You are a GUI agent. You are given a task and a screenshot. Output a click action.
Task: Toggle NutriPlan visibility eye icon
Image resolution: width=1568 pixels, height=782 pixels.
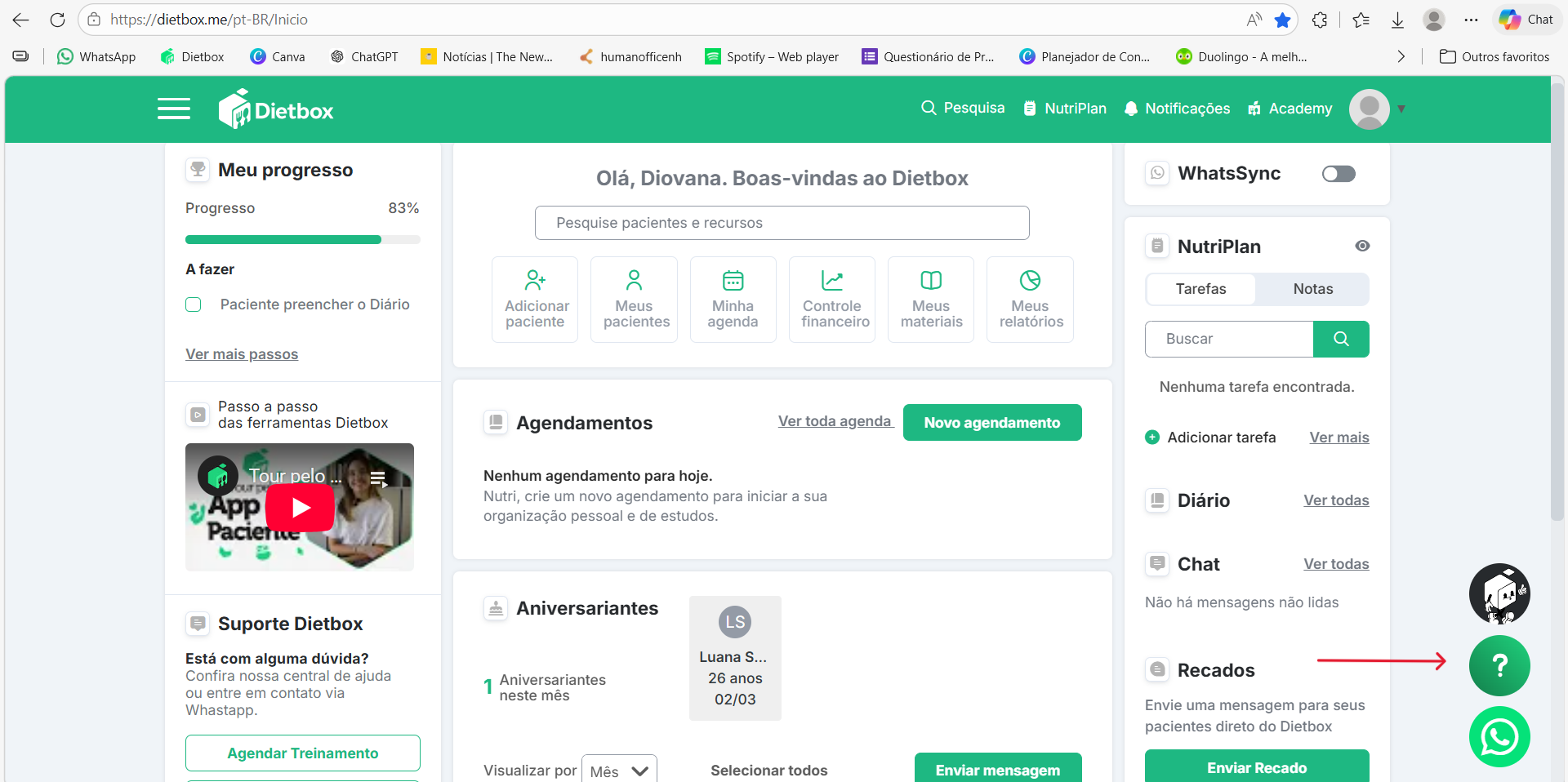coord(1362,246)
